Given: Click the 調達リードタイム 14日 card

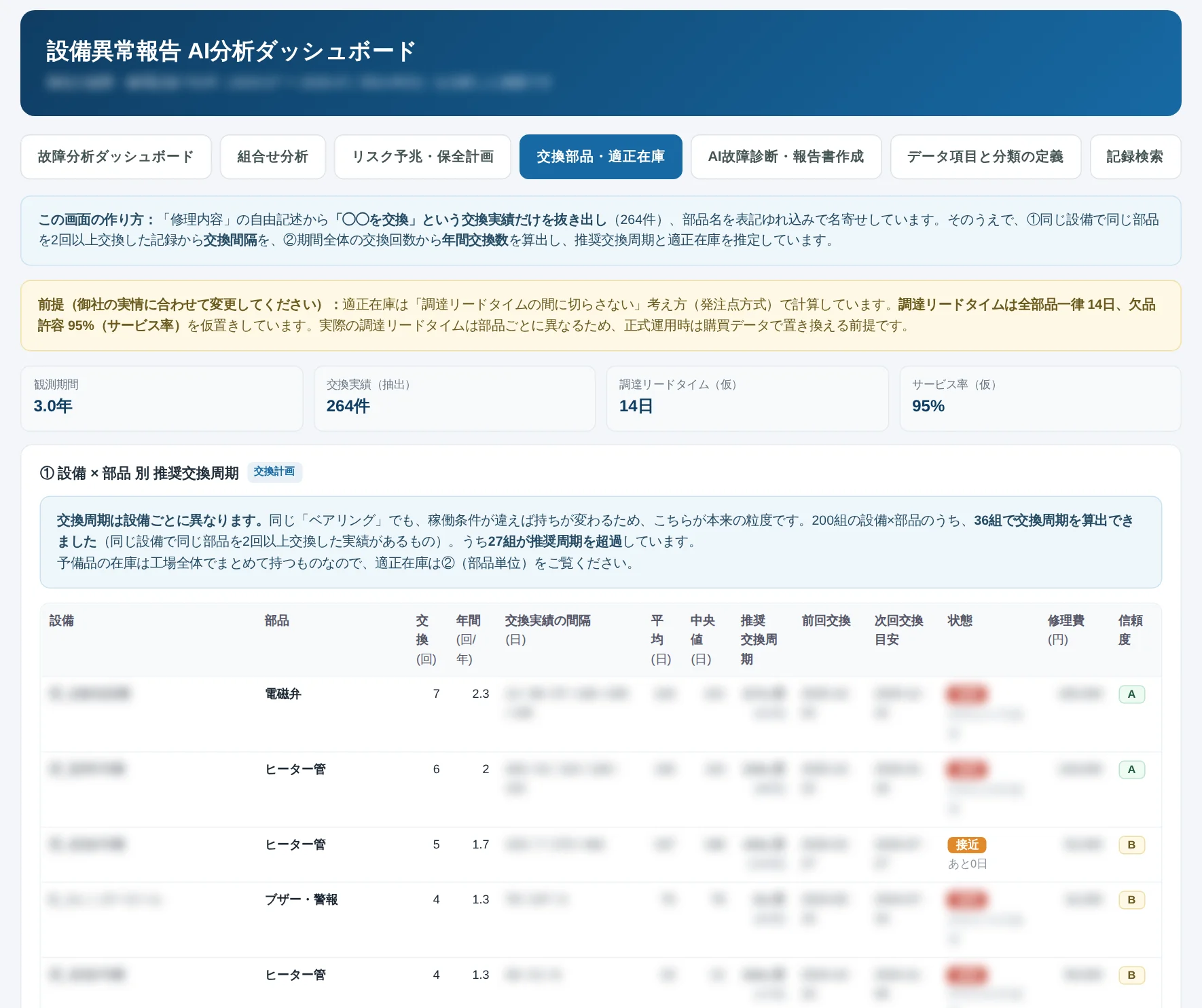Looking at the screenshot, I should (747, 398).
